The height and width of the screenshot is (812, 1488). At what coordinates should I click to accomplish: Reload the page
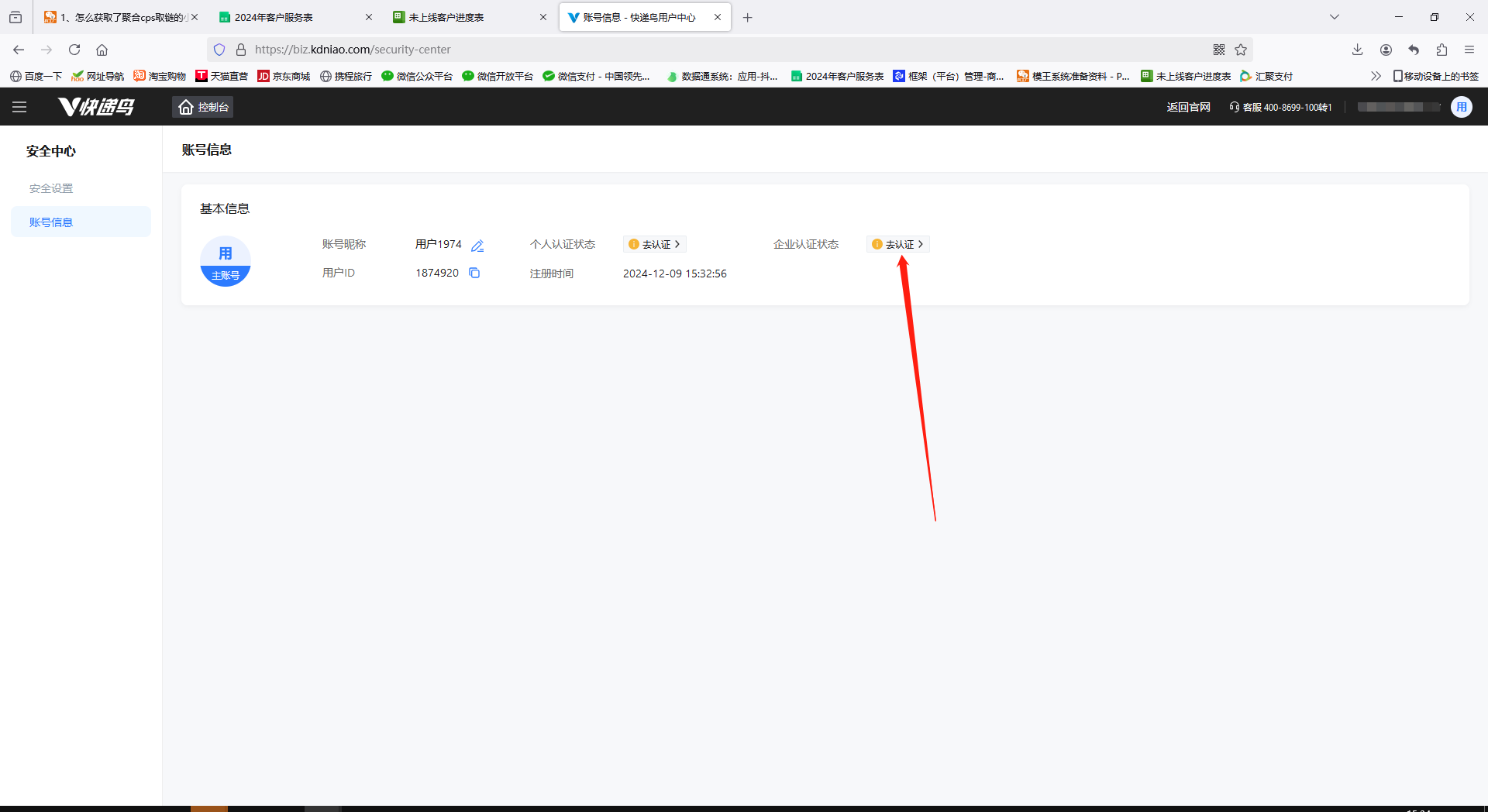point(74,50)
